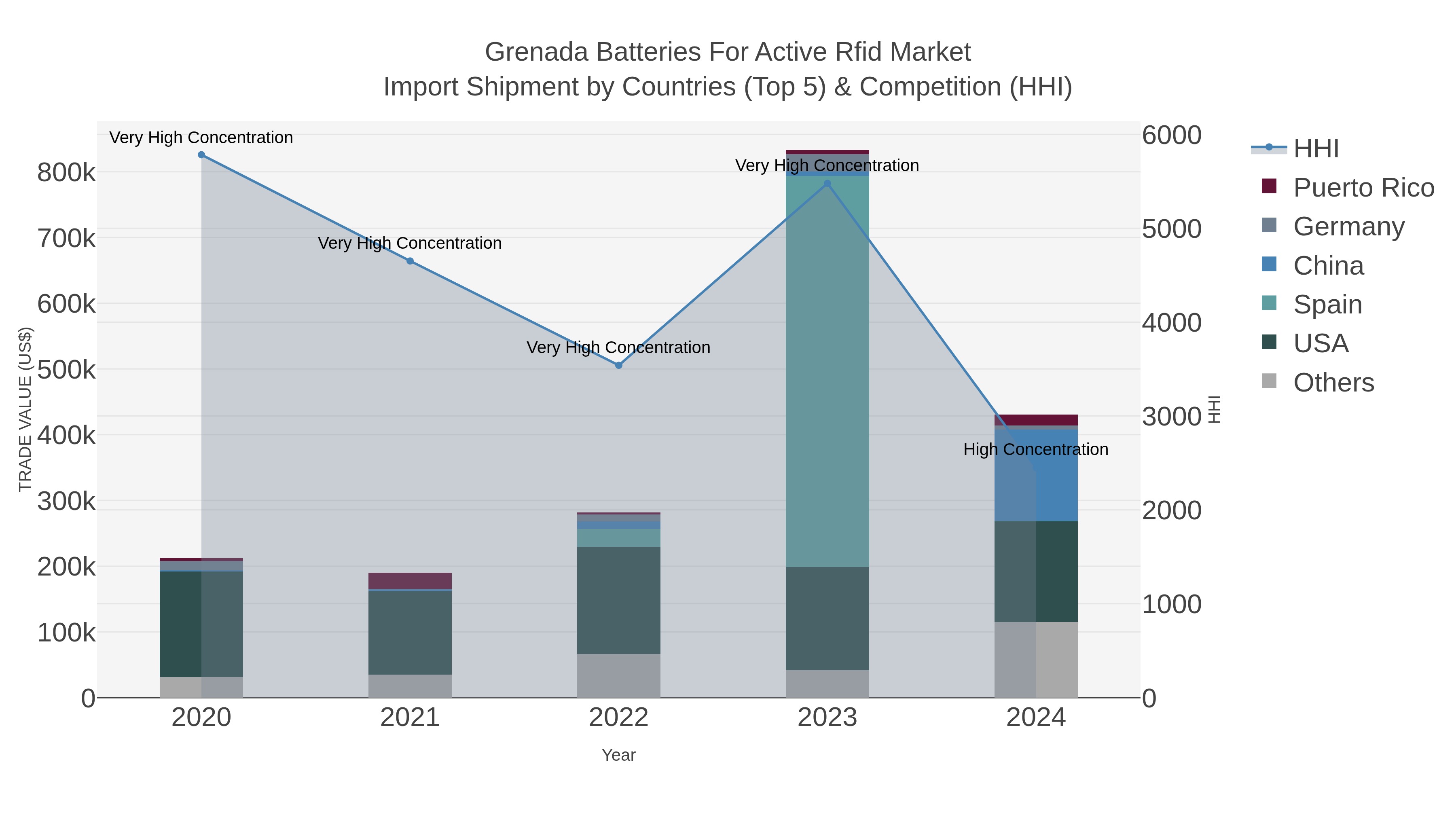The width and height of the screenshot is (1456, 819).
Task: Click the 'Year' x-axis title
Action: (619, 755)
